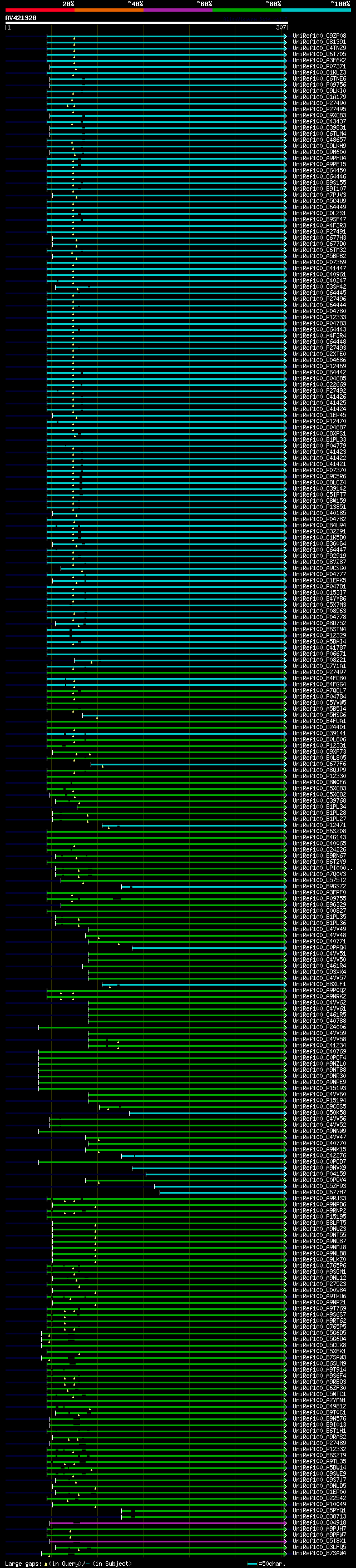Click the alignment bar for UniRef100_A7PJY3
The width and height of the screenshot is (356, 1568).
click(x=169, y=195)
